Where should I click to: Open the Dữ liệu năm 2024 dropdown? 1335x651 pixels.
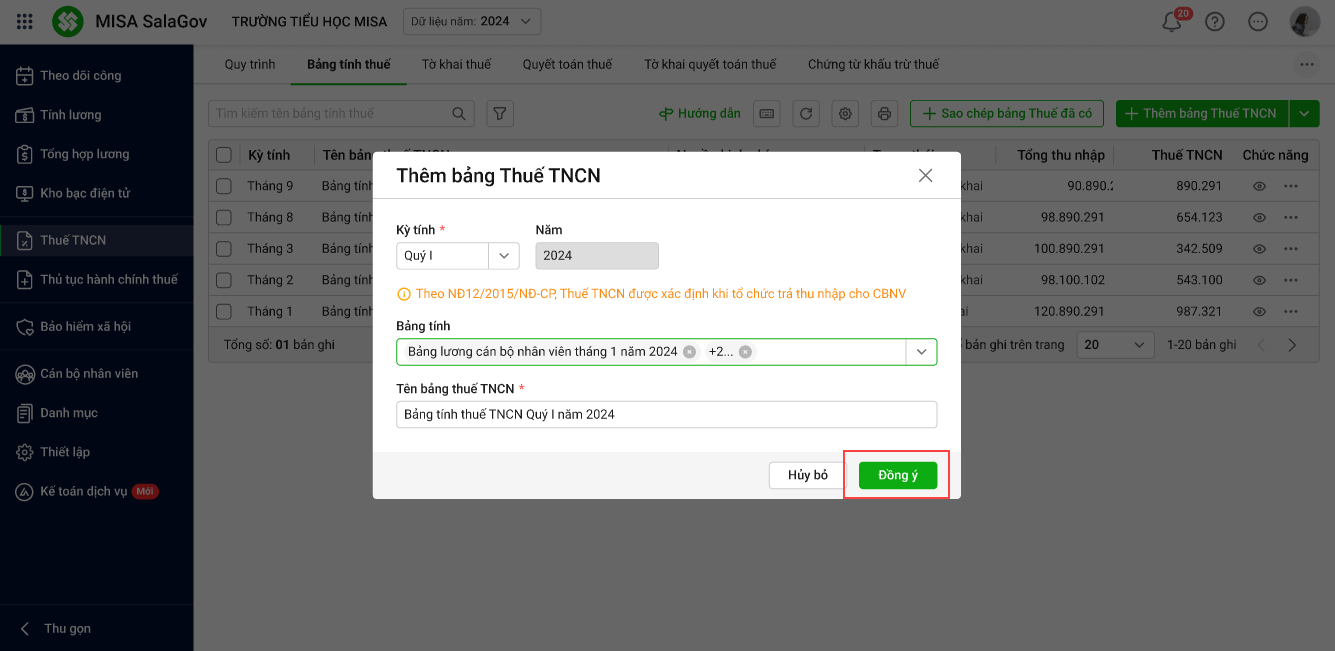coord(472,21)
